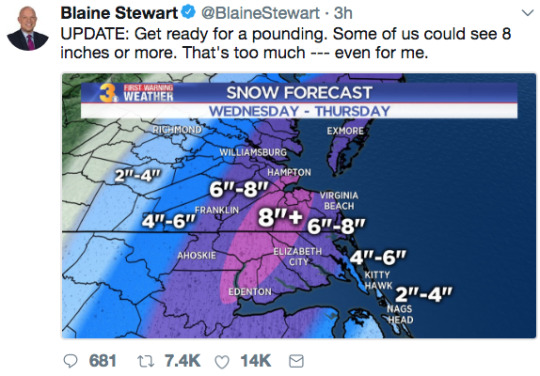Open the @BlaineStewart handle link
540x376 pixels.
pos(260,13)
